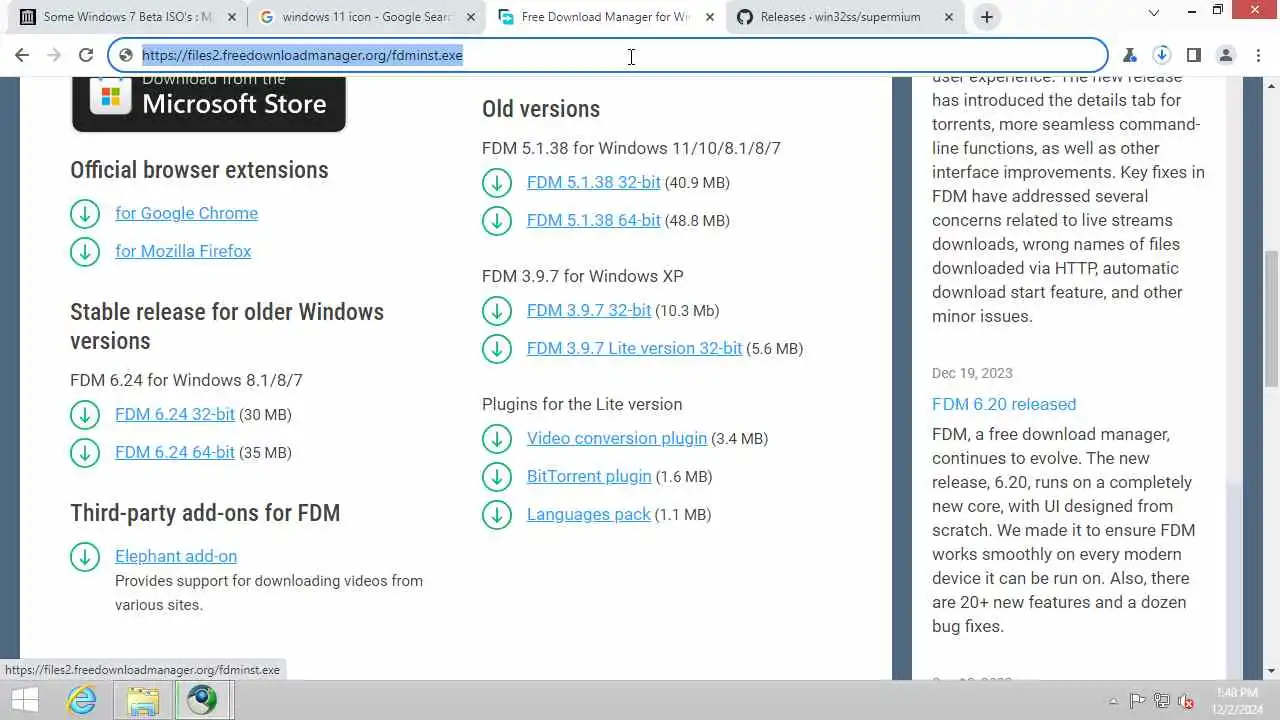Click download arrow icon beside Google Chrome extension
Viewport: 1280px width, 720px height.
click(85, 213)
